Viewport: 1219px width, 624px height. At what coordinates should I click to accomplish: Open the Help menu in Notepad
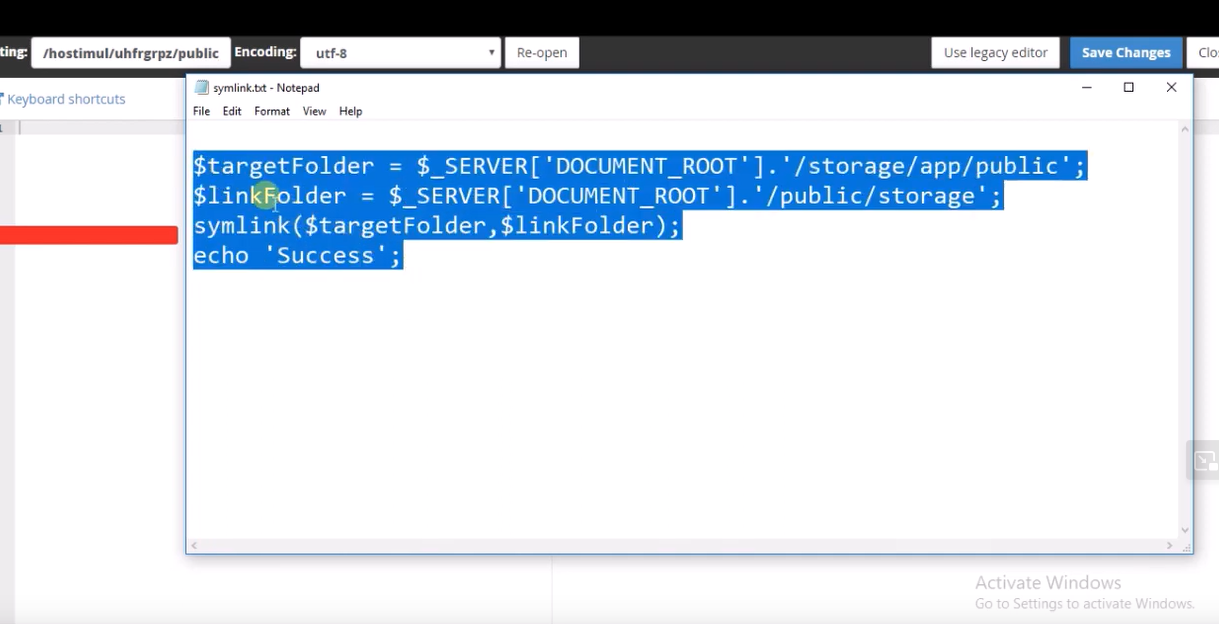[x=350, y=111]
